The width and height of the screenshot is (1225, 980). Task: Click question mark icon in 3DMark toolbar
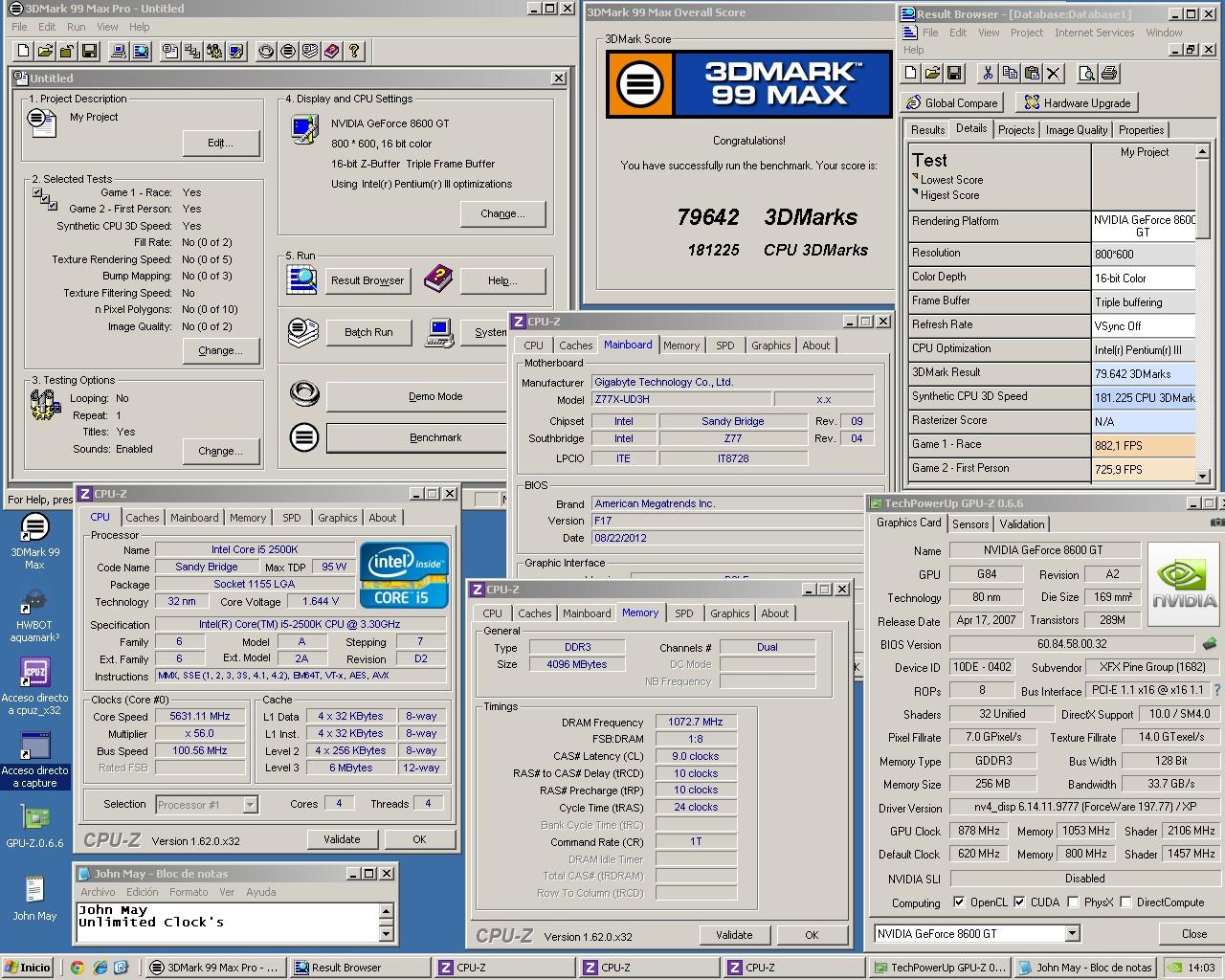click(354, 51)
